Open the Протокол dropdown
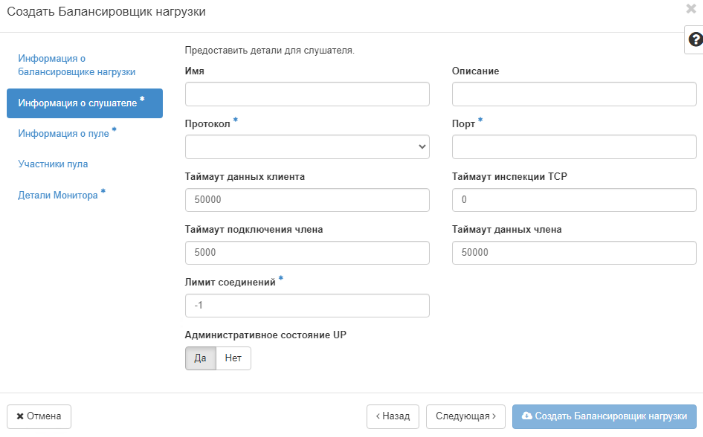Image resolution: width=703 pixels, height=437 pixels. click(x=307, y=147)
